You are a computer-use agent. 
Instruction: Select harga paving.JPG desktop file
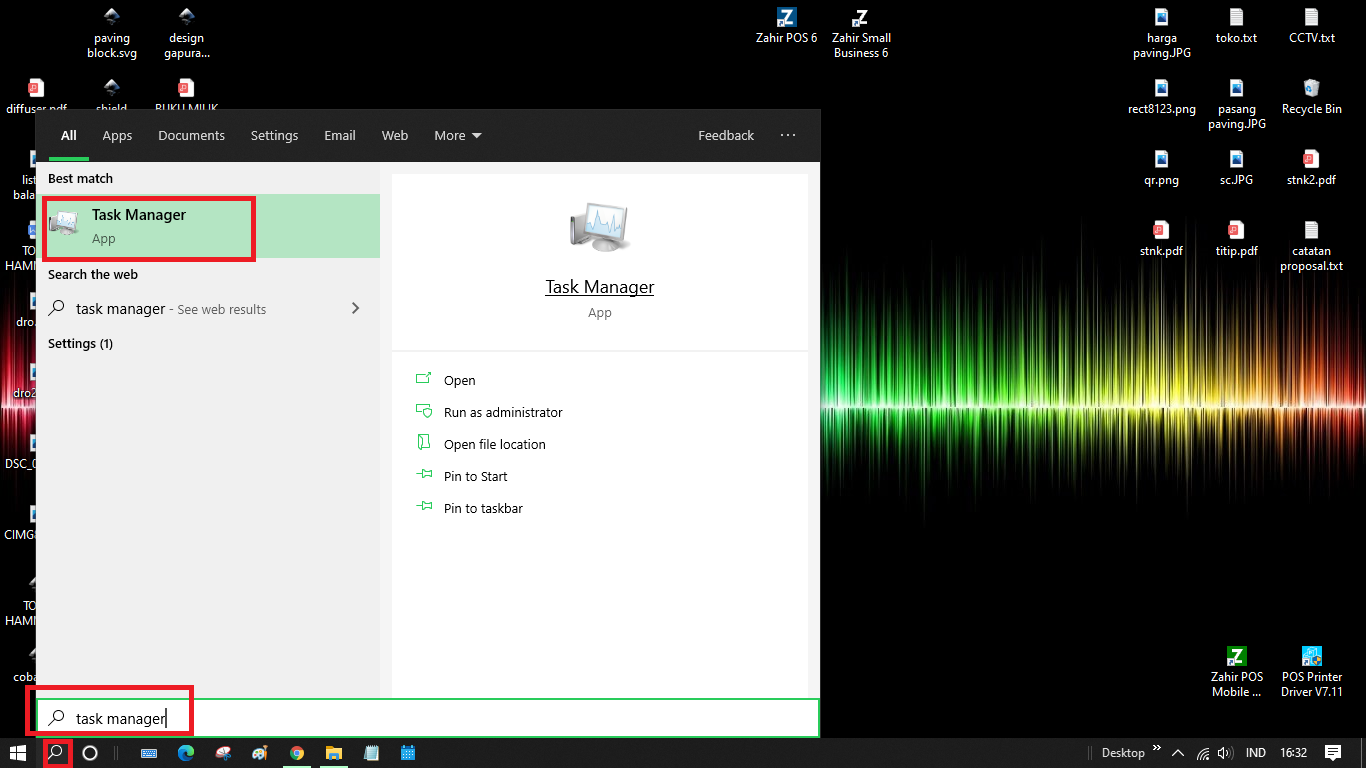pyautogui.click(x=1161, y=34)
